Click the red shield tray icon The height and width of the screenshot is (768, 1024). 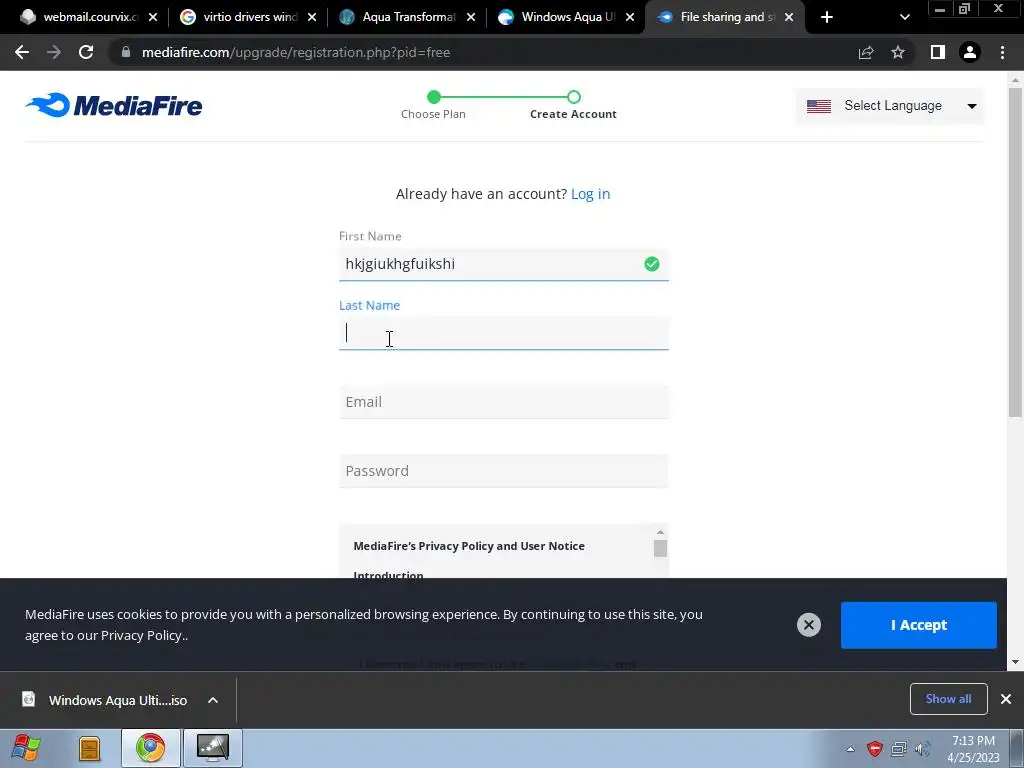click(x=874, y=749)
